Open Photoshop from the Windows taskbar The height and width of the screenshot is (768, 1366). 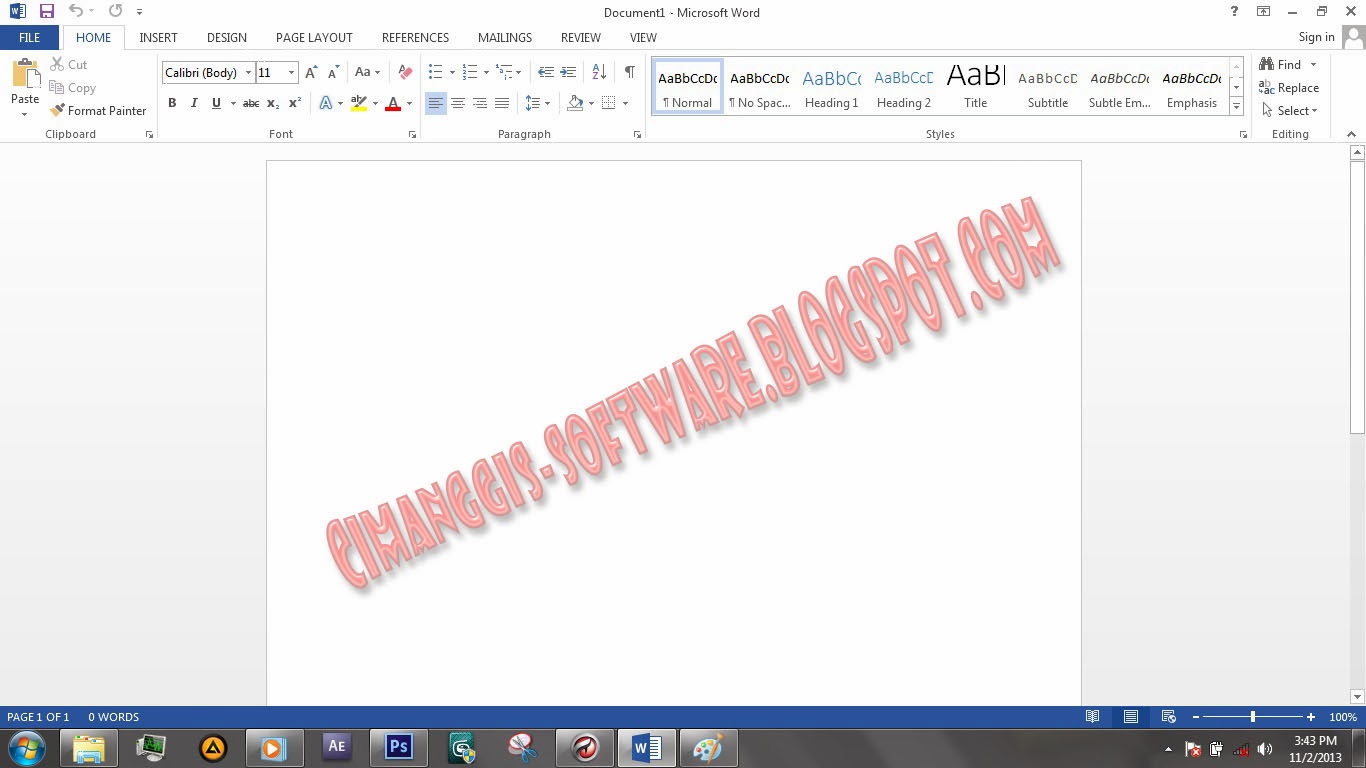[x=399, y=747]
